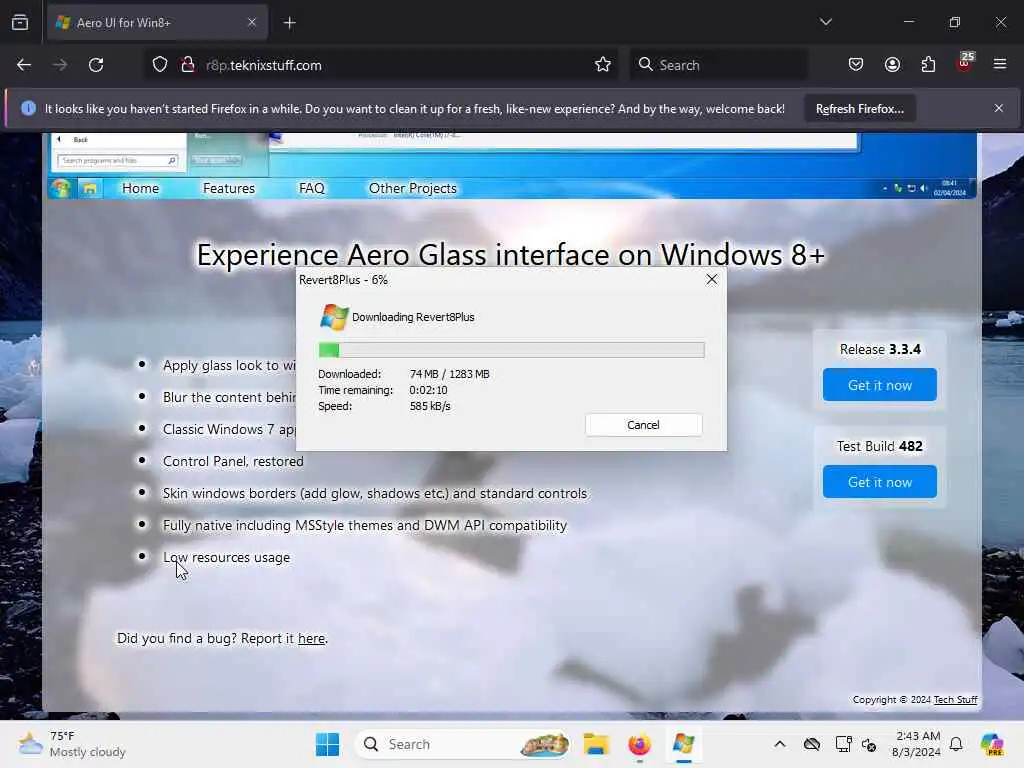
Task: Expand the hidden system tray icons chevron
Action: click(x=780, y=744)
